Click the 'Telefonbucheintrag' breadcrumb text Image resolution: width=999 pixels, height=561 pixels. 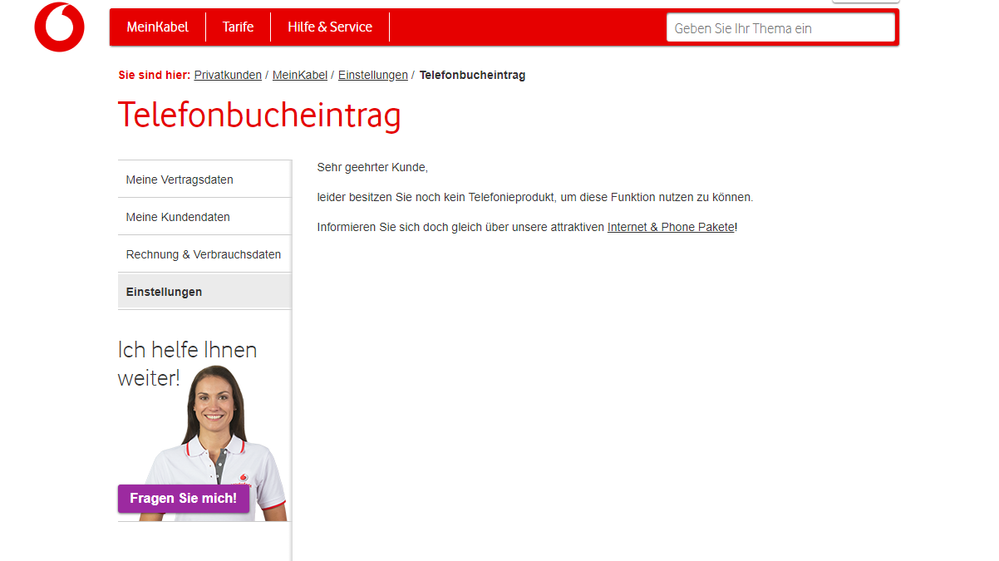(x=472, y=75)
